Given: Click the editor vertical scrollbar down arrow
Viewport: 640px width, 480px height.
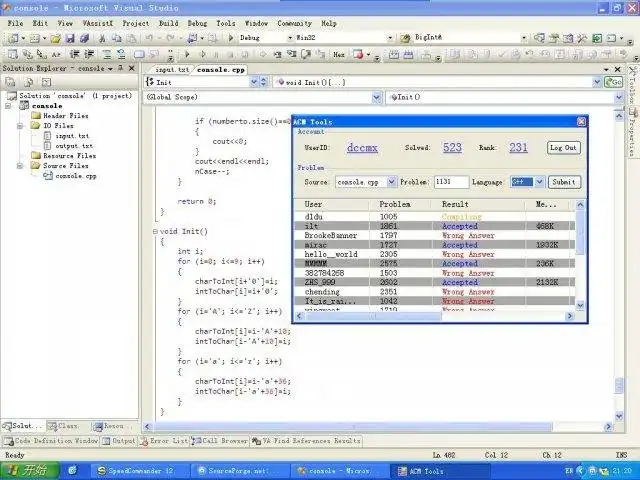Looking at the screenshot, I should click(619, 416).
